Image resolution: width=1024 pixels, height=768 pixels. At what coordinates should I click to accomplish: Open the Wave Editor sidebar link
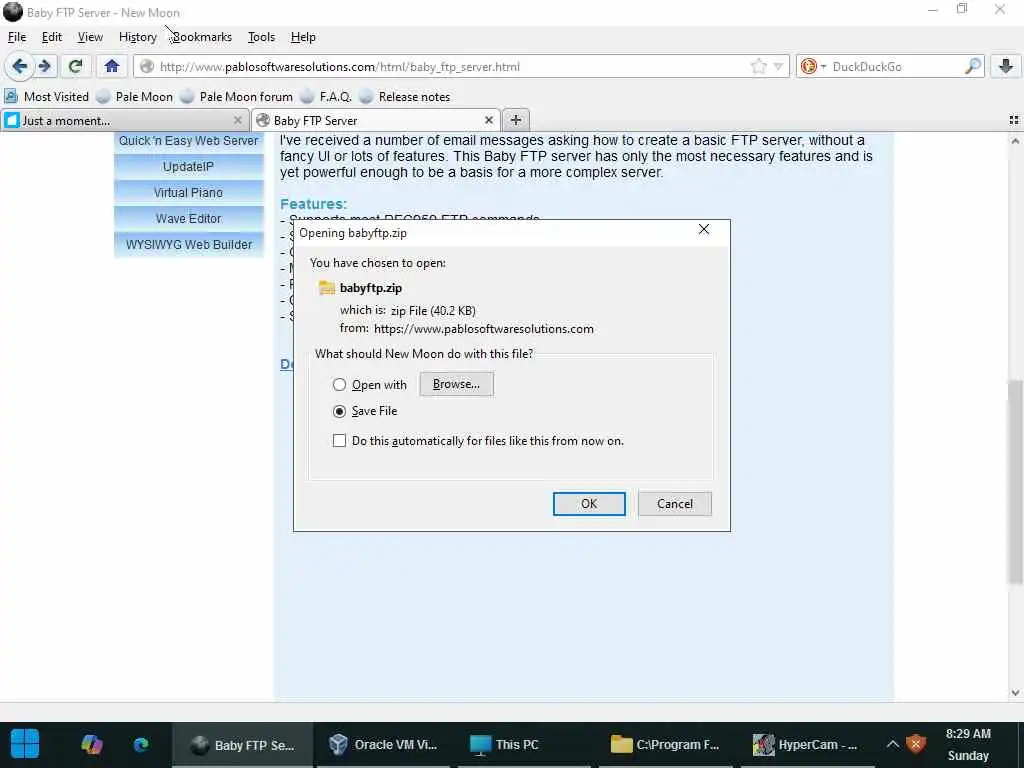189,219
